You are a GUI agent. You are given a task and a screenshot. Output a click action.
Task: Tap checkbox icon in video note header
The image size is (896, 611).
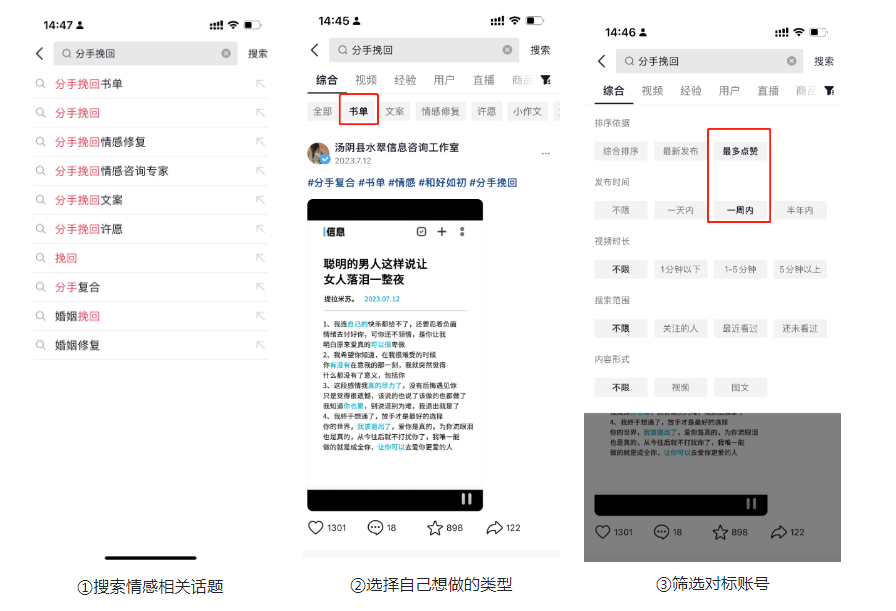421,231
